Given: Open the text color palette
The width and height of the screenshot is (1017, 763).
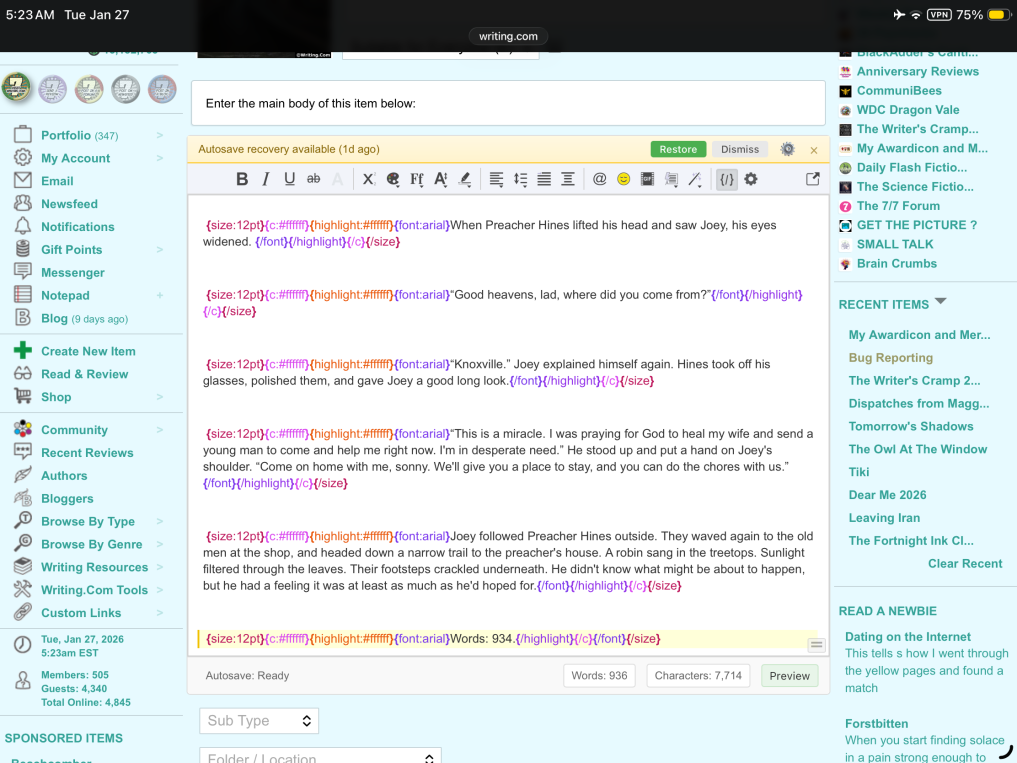Looking at the screenshot, I should (392, 179).
